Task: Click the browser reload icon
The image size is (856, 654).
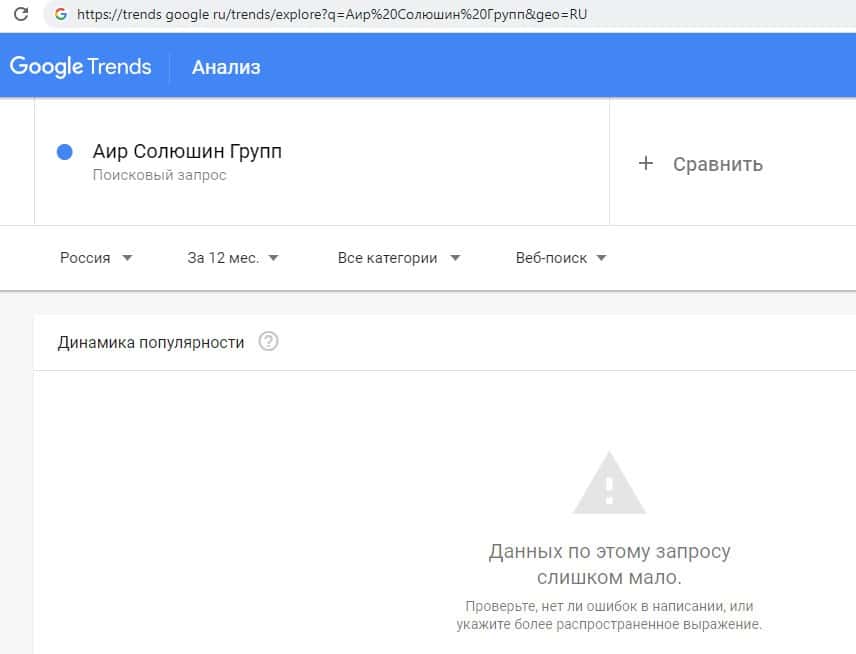Action: coord(20,15)
